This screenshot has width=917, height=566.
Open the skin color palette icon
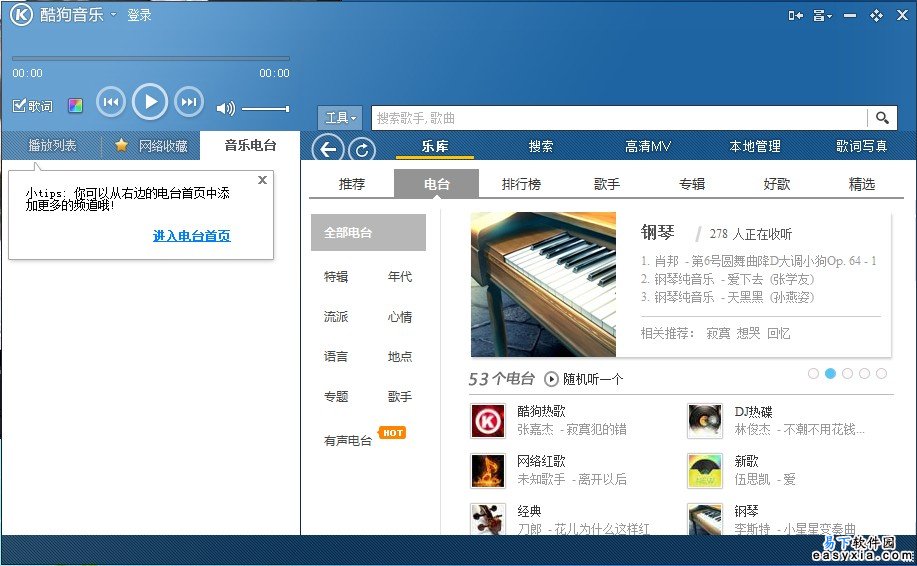click(75, 106)
